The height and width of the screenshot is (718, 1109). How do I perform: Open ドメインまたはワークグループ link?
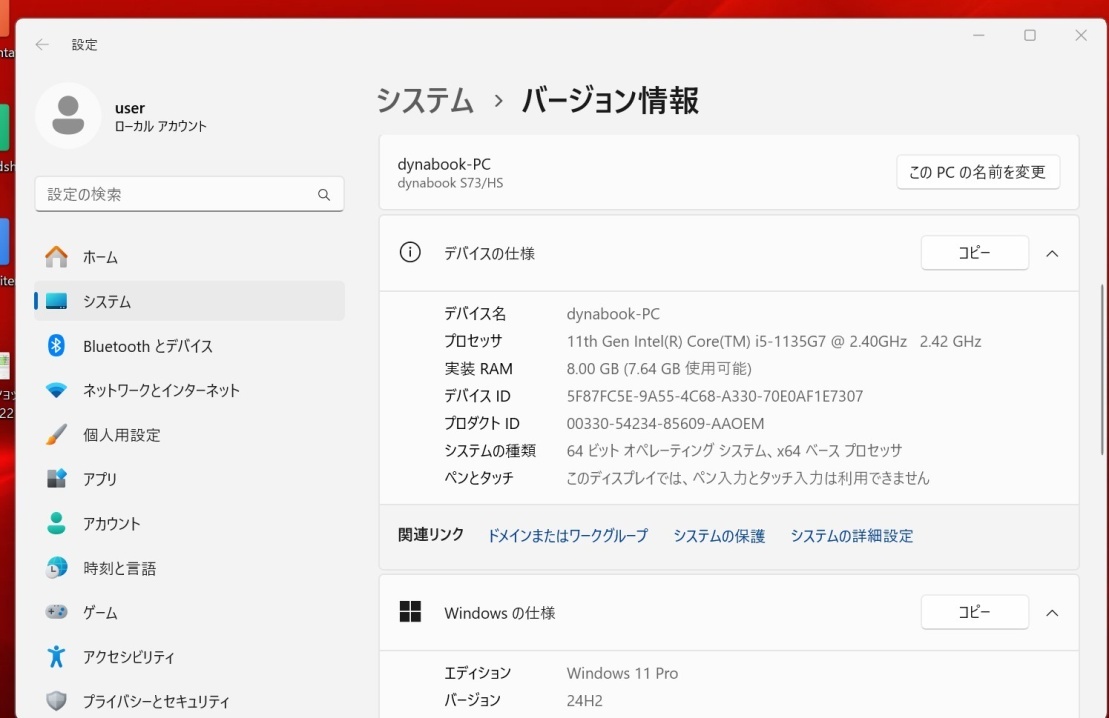(x=567, y=536)
